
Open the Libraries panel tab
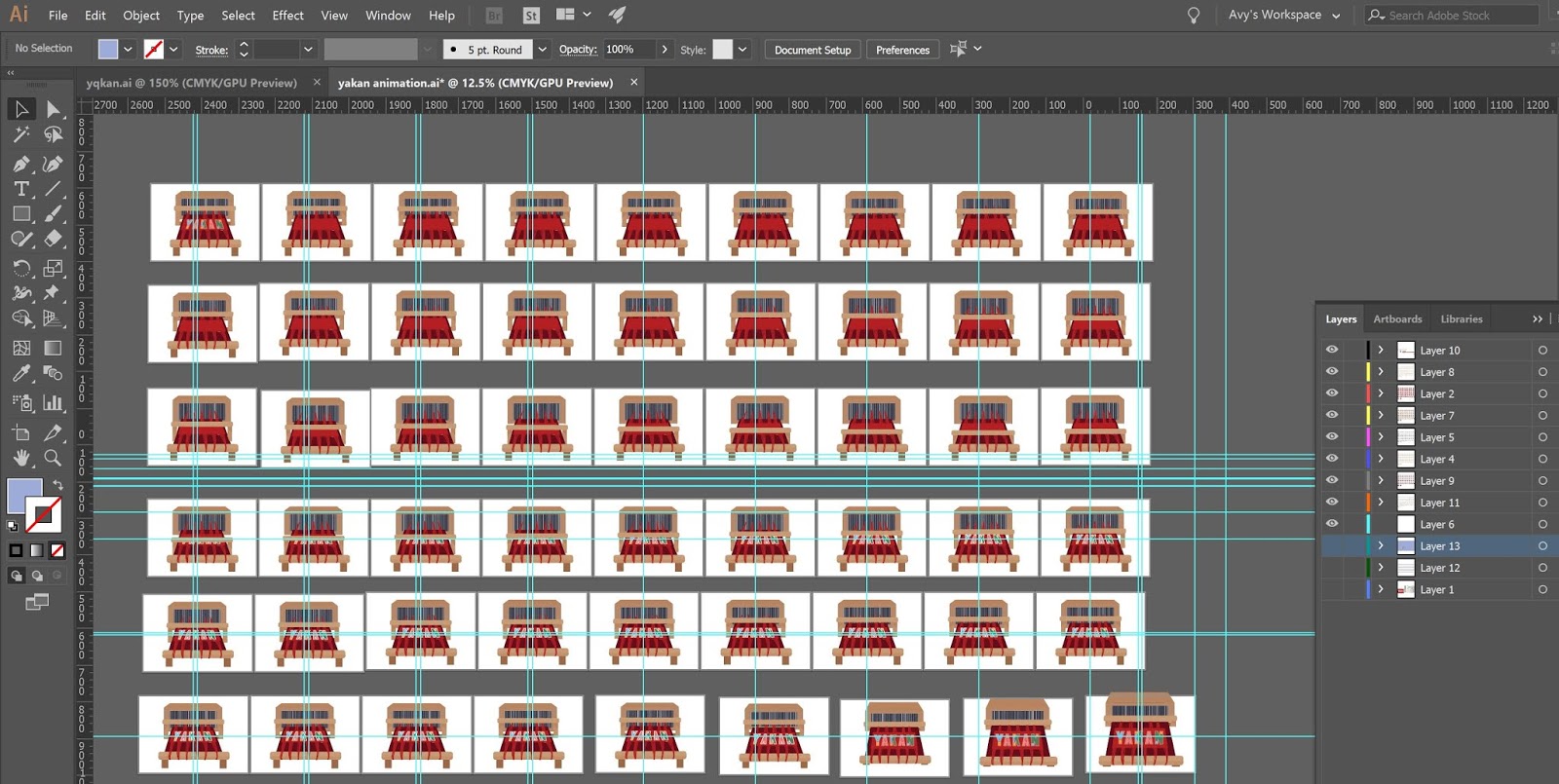[x=1462, y=319]
